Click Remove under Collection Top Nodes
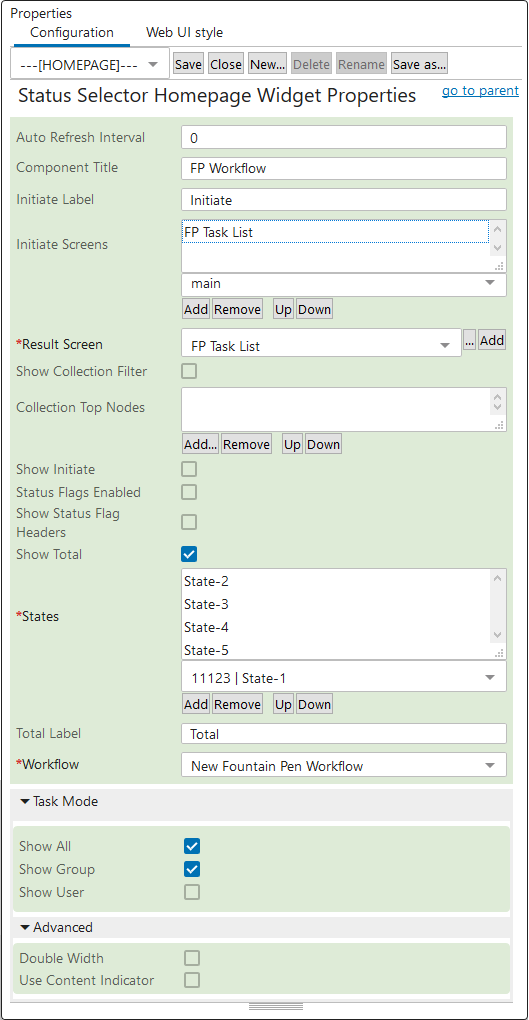This screenshot has width=529, height=1020. click(x=246, y=444)
